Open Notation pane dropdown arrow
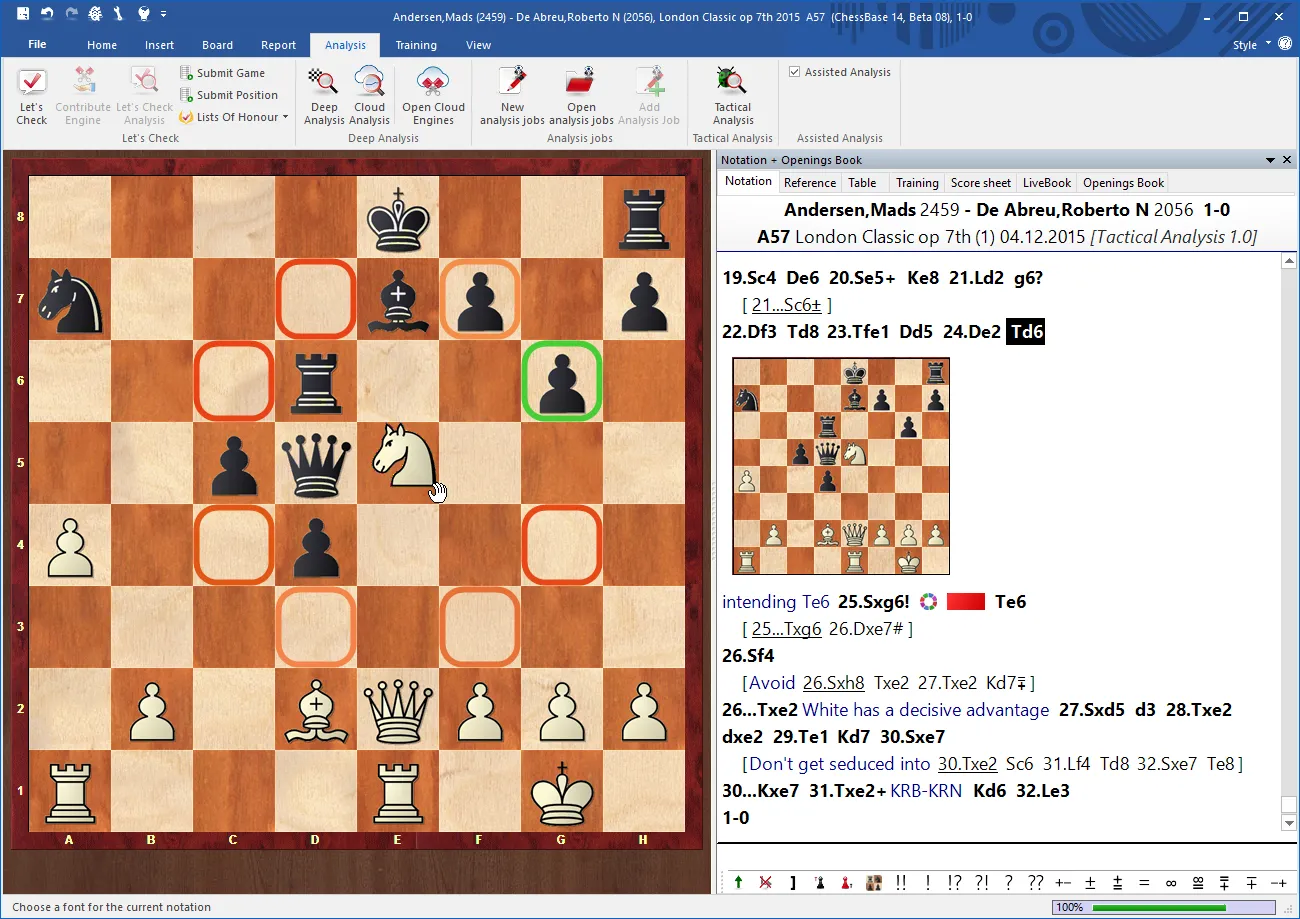The height and width of the screenshot is (919, 1300). click(1270, 160)
